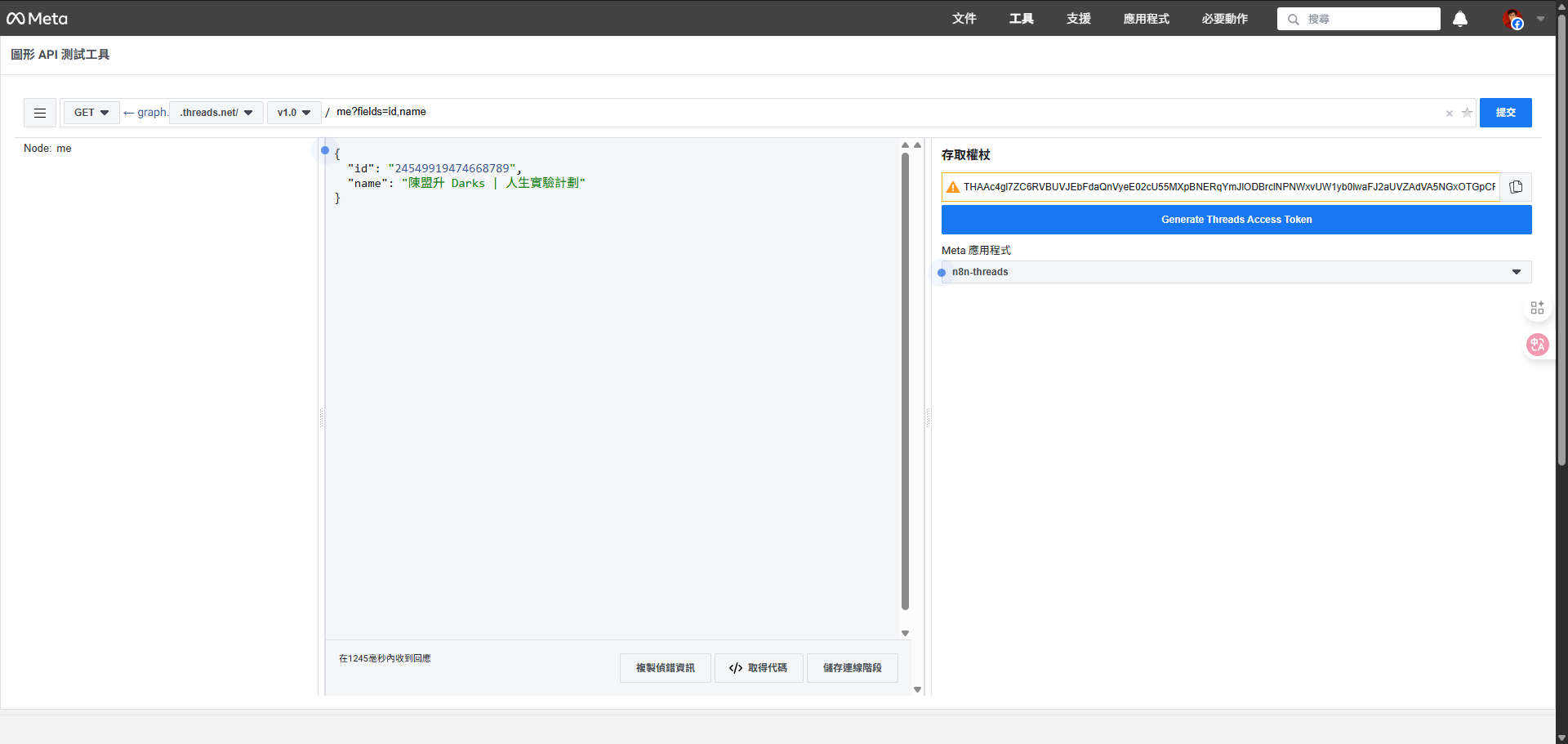
Task: Open the GET method dropdown
Action: click(91, 113)
